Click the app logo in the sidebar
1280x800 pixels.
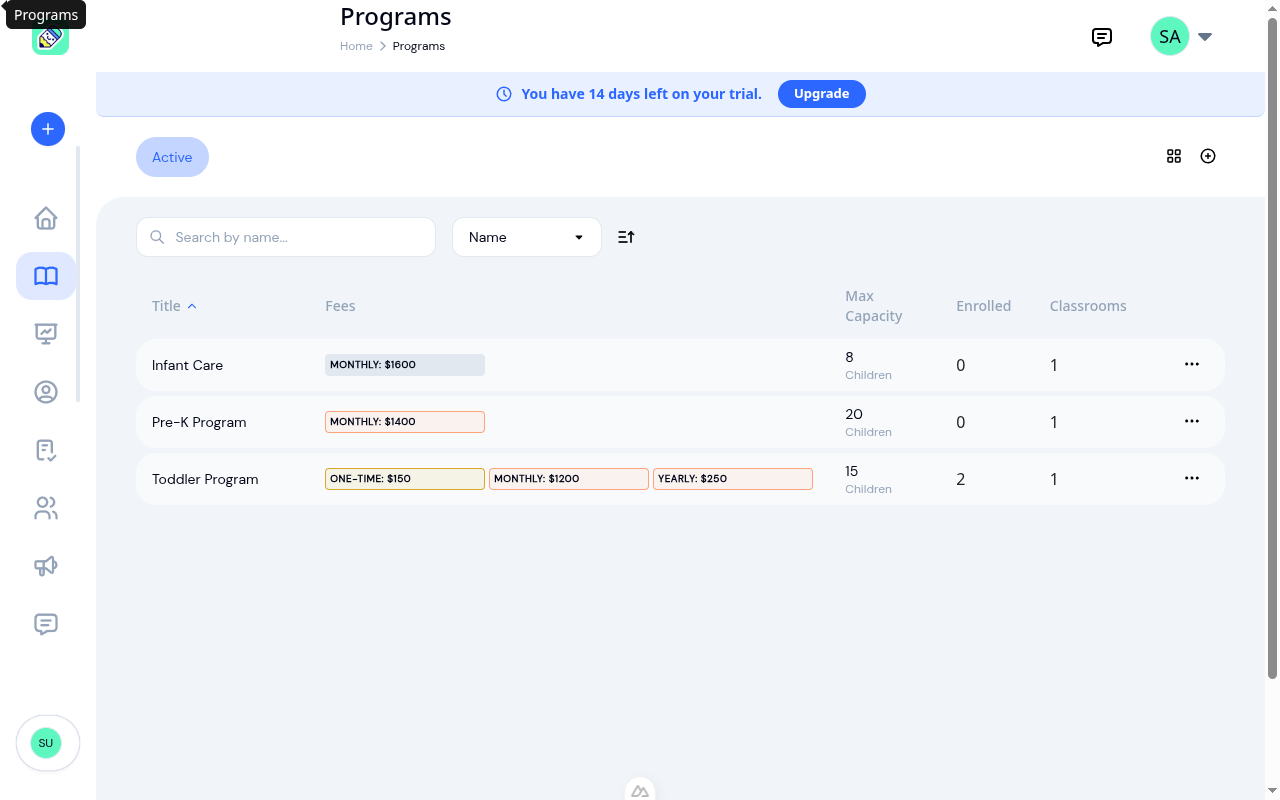50,39
